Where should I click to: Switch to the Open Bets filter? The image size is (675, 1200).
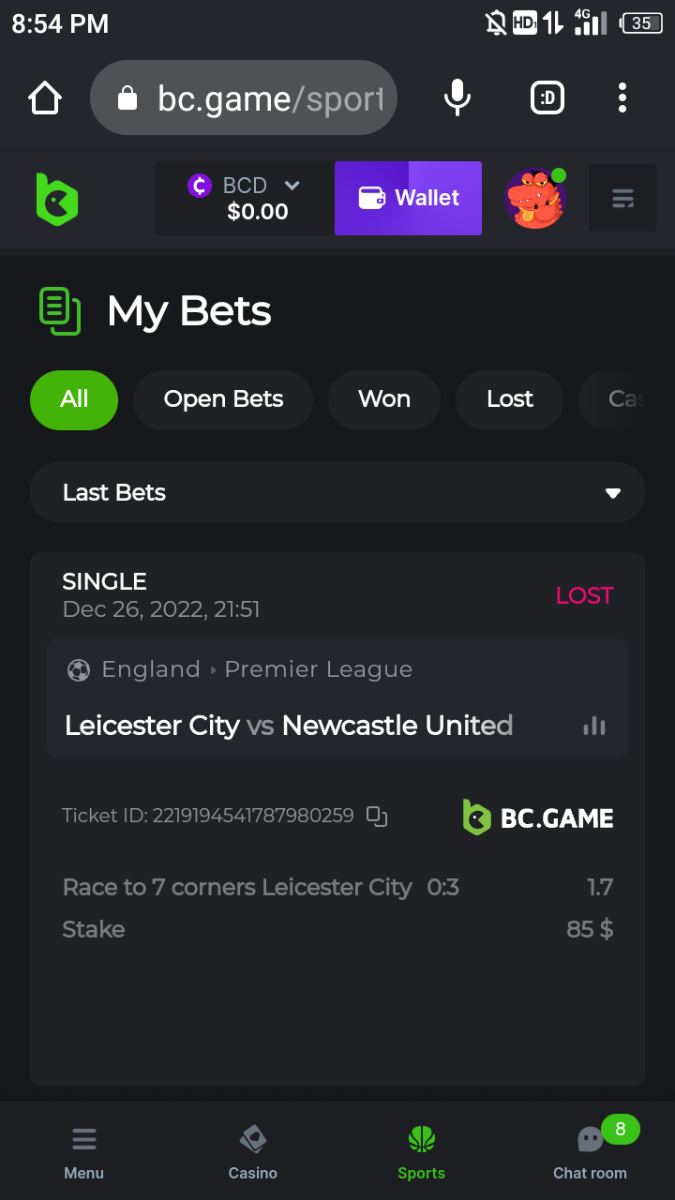pos(223,399)
